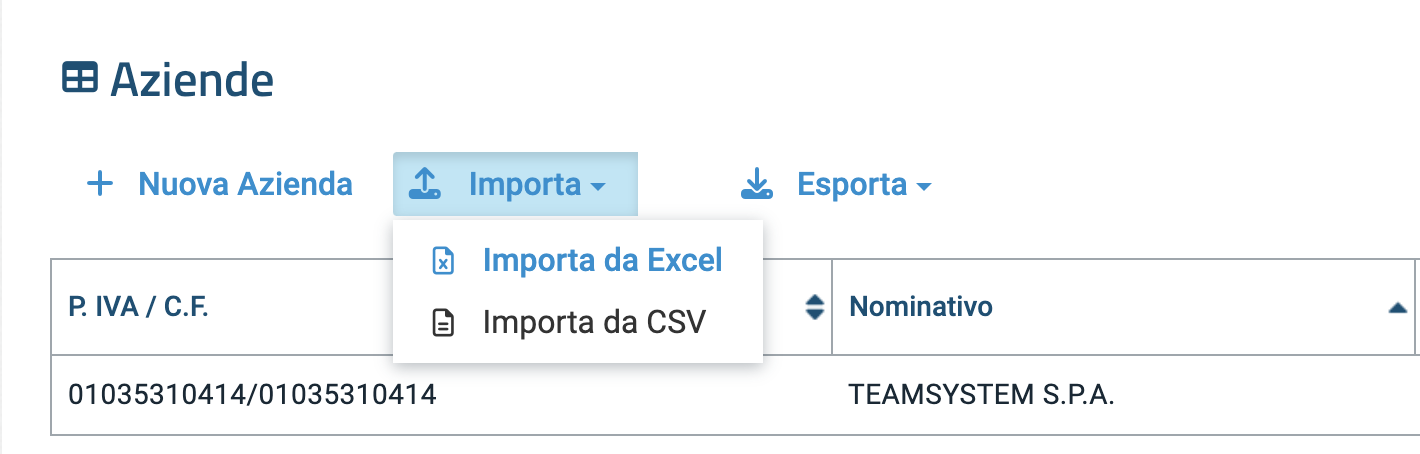Choose Importa da Excel menu entry
This screenshot has width=1420, height=454.
602,261
